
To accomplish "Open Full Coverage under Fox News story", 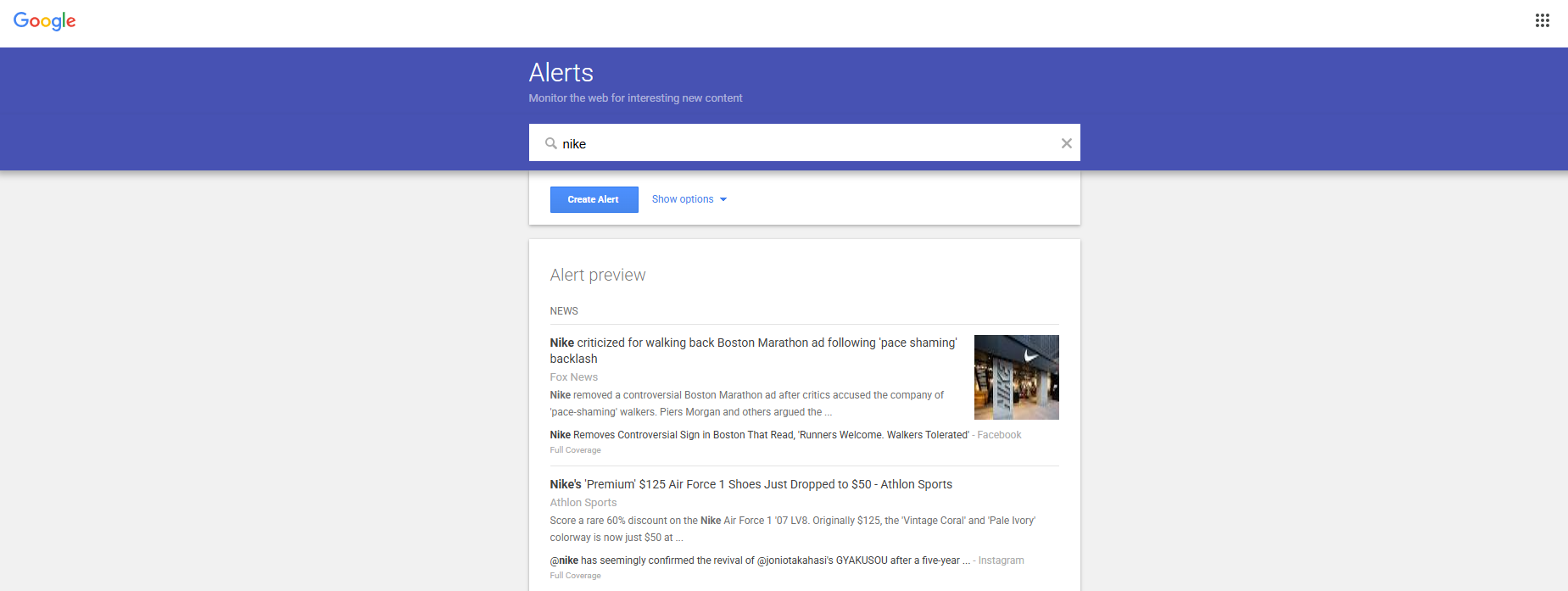I will coord(575,450).
